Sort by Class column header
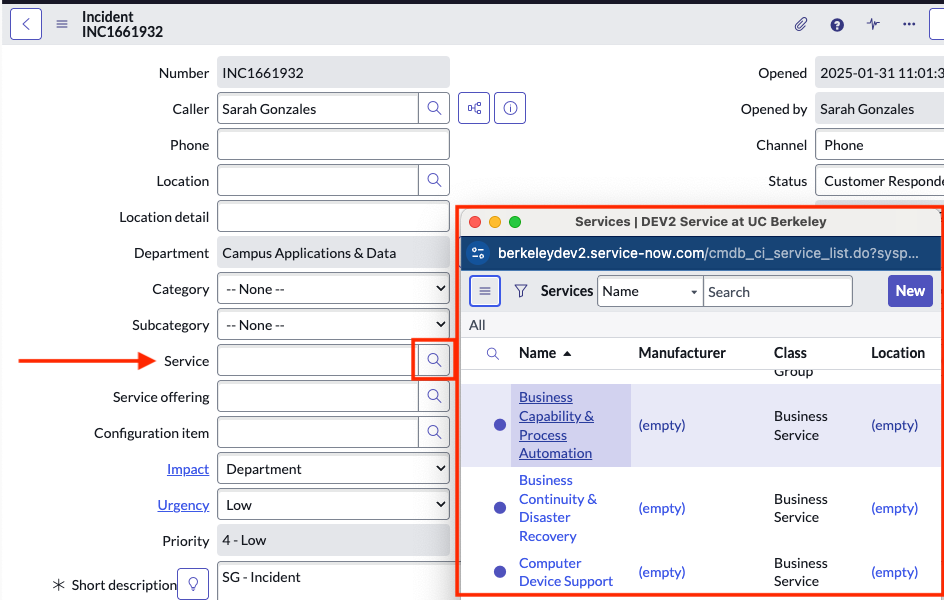This screenshot has width=944, height=600. click(x=790, y=353)
